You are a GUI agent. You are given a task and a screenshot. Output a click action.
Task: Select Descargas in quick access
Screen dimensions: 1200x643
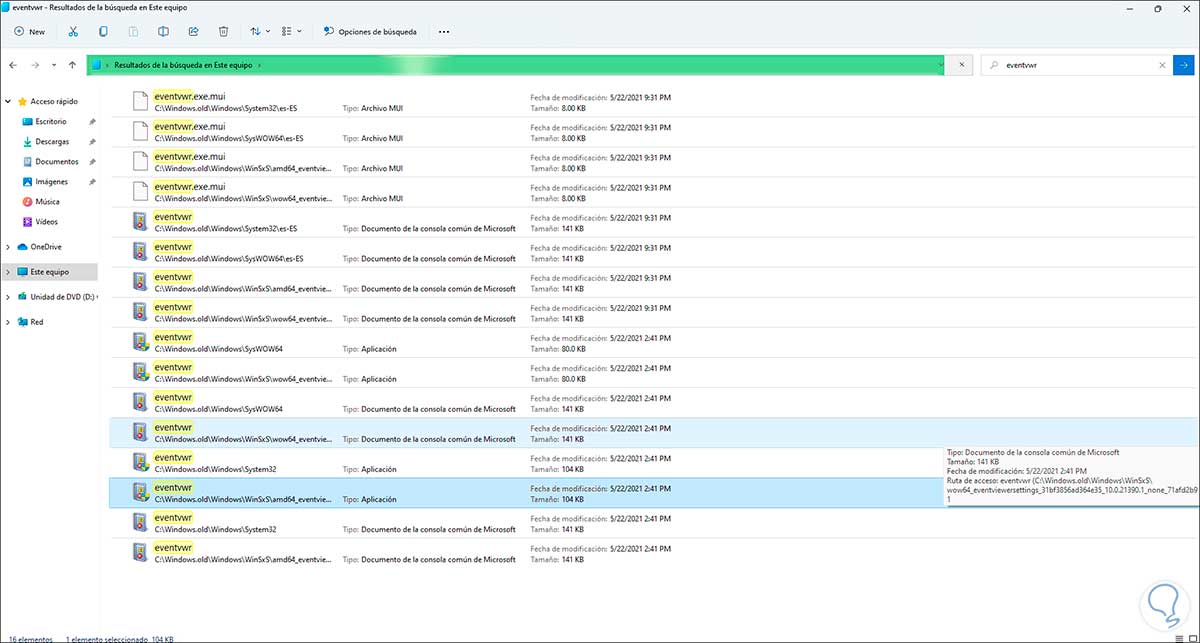click(51, 142)
